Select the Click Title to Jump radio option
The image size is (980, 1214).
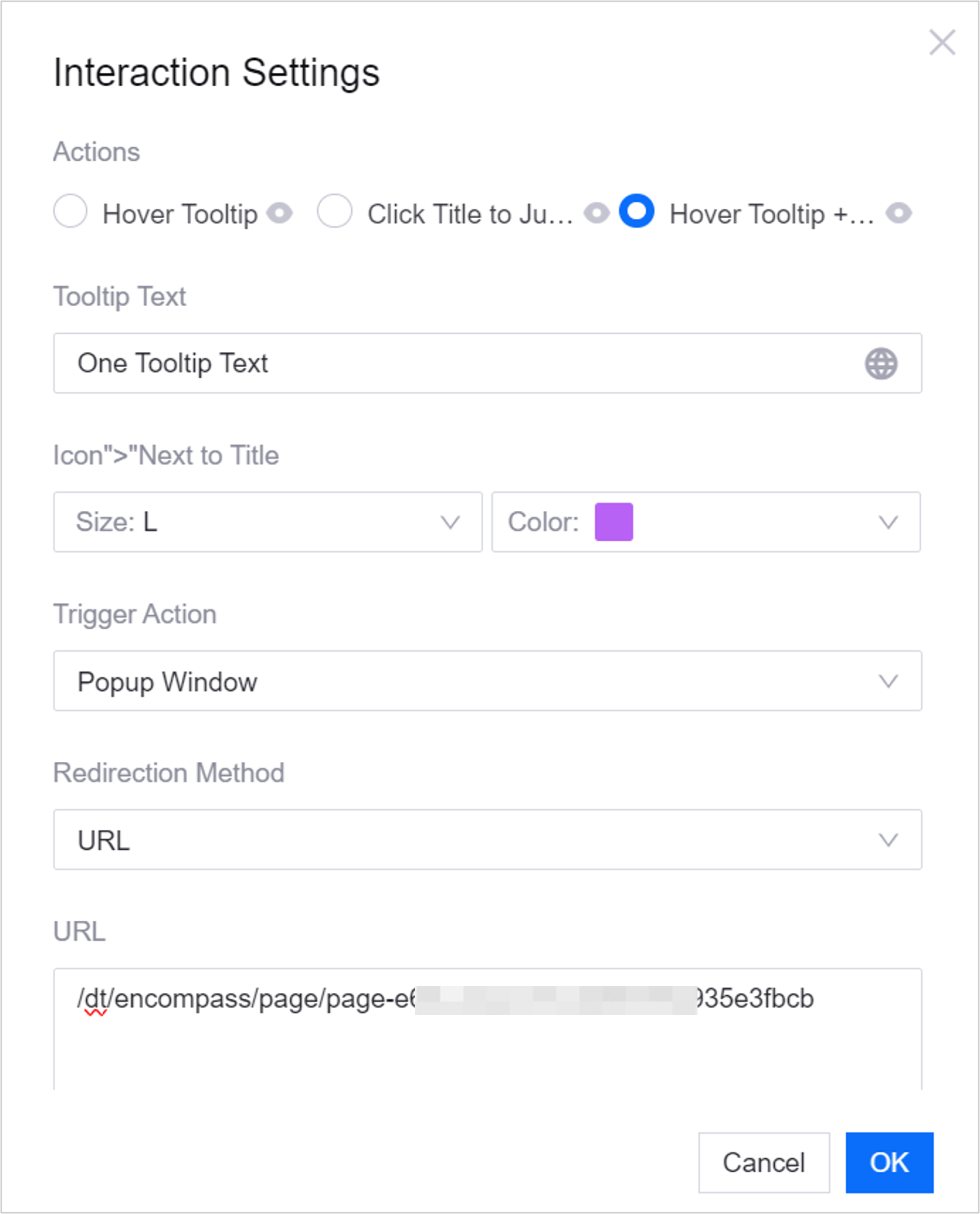pyautogui.click(x=335, y=211)
